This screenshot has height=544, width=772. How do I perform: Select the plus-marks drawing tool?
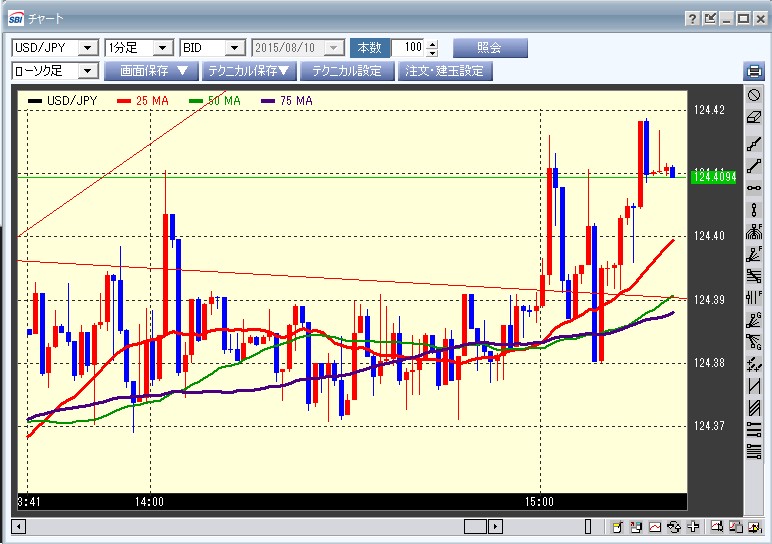754,364
